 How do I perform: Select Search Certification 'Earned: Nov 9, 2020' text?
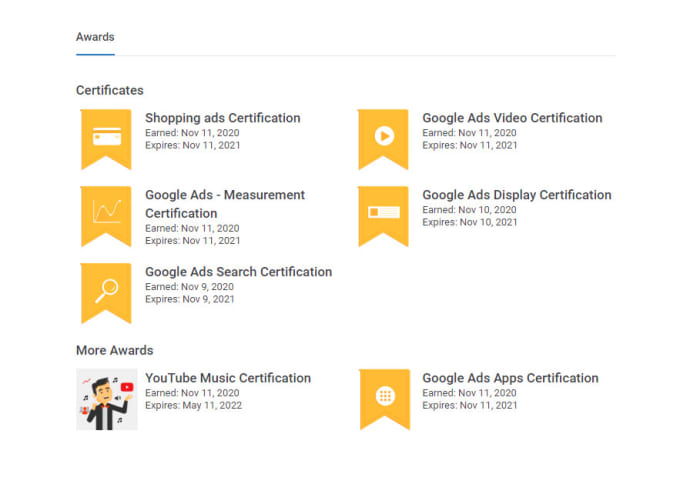pos(190,287)
